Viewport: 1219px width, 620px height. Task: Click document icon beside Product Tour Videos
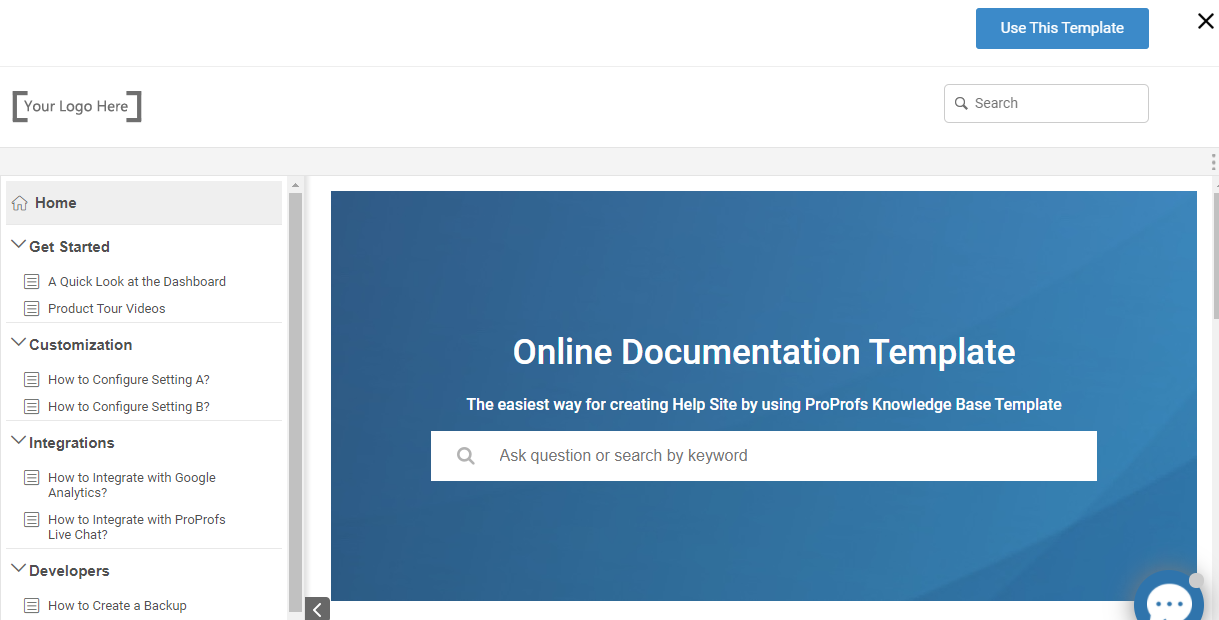click(x=32, y=309)
